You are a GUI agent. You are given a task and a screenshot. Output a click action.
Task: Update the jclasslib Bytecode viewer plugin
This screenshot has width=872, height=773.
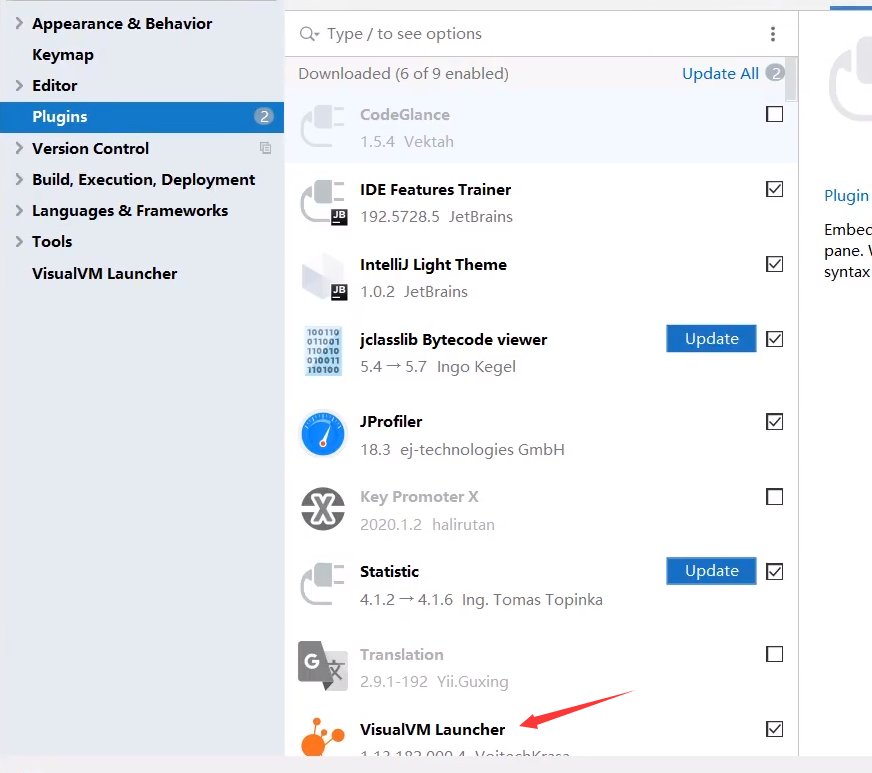pos(711,338)
